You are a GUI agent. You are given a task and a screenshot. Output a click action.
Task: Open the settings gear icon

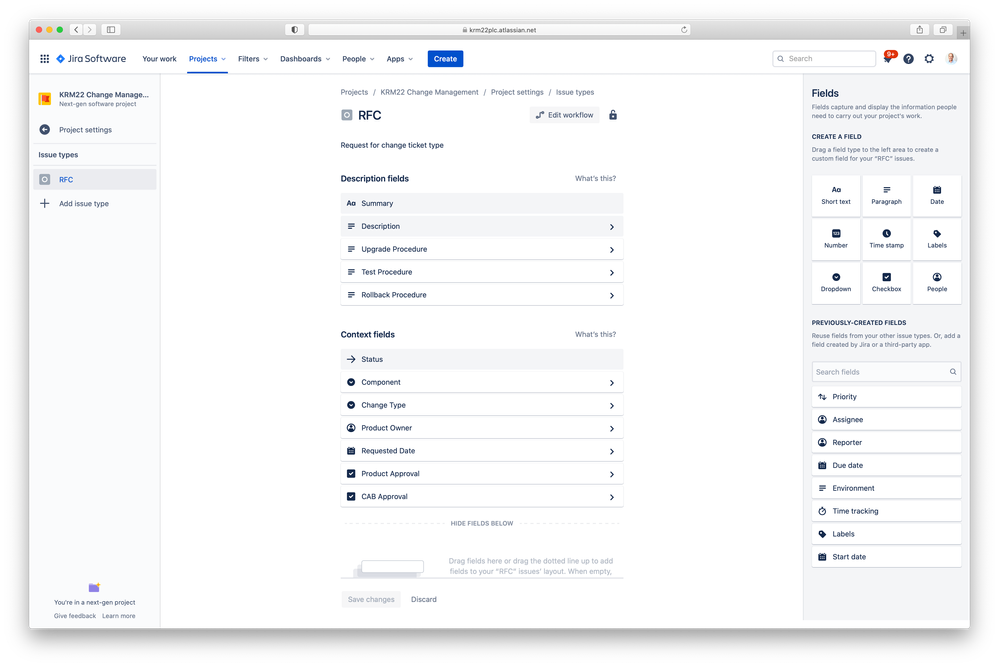(930, 59)
